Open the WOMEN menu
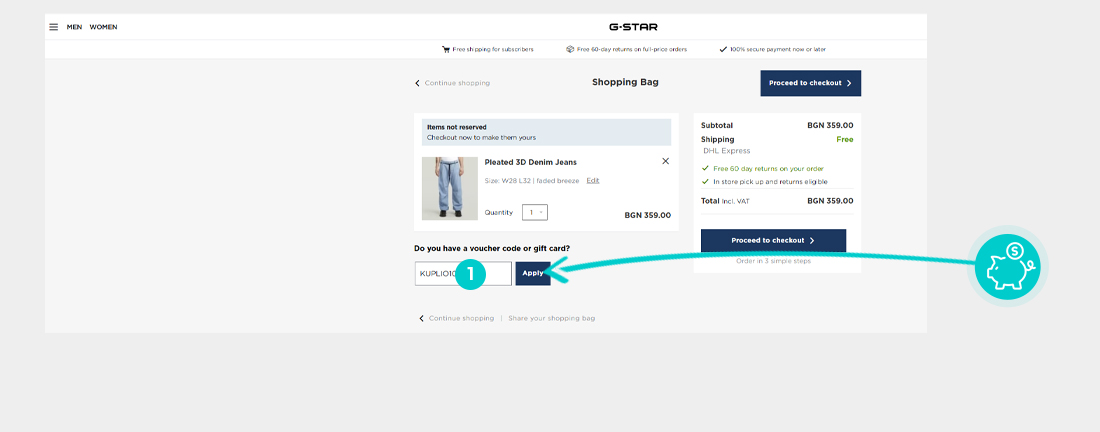 (103, 27)
